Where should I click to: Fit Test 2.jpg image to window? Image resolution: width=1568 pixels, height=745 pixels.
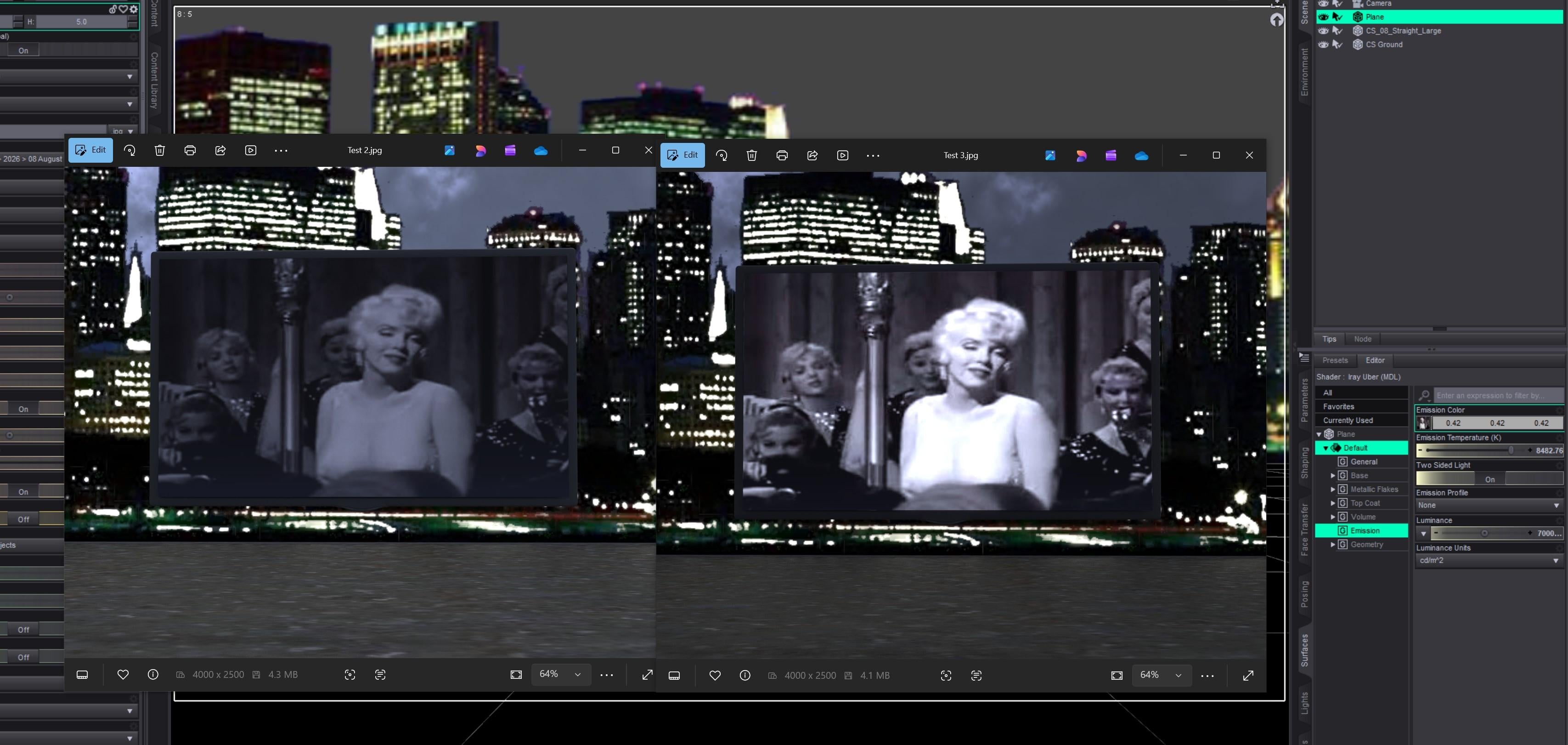pyautogui.click(x=516, y=674)
